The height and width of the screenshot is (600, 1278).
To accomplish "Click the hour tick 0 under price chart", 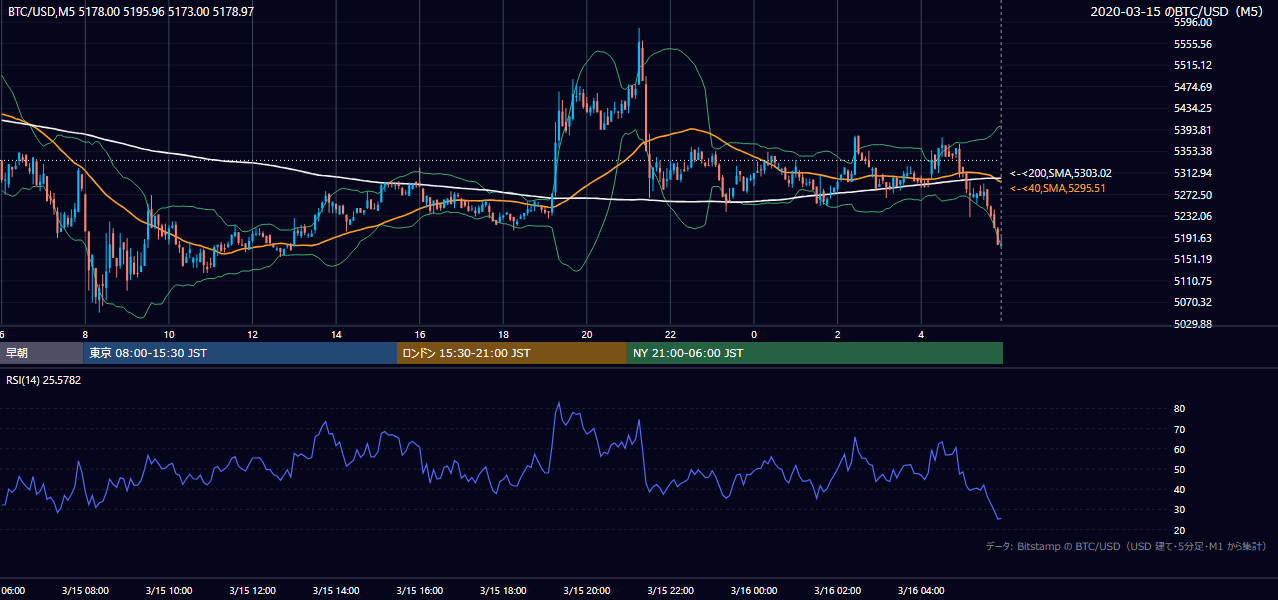I will 754,334.
